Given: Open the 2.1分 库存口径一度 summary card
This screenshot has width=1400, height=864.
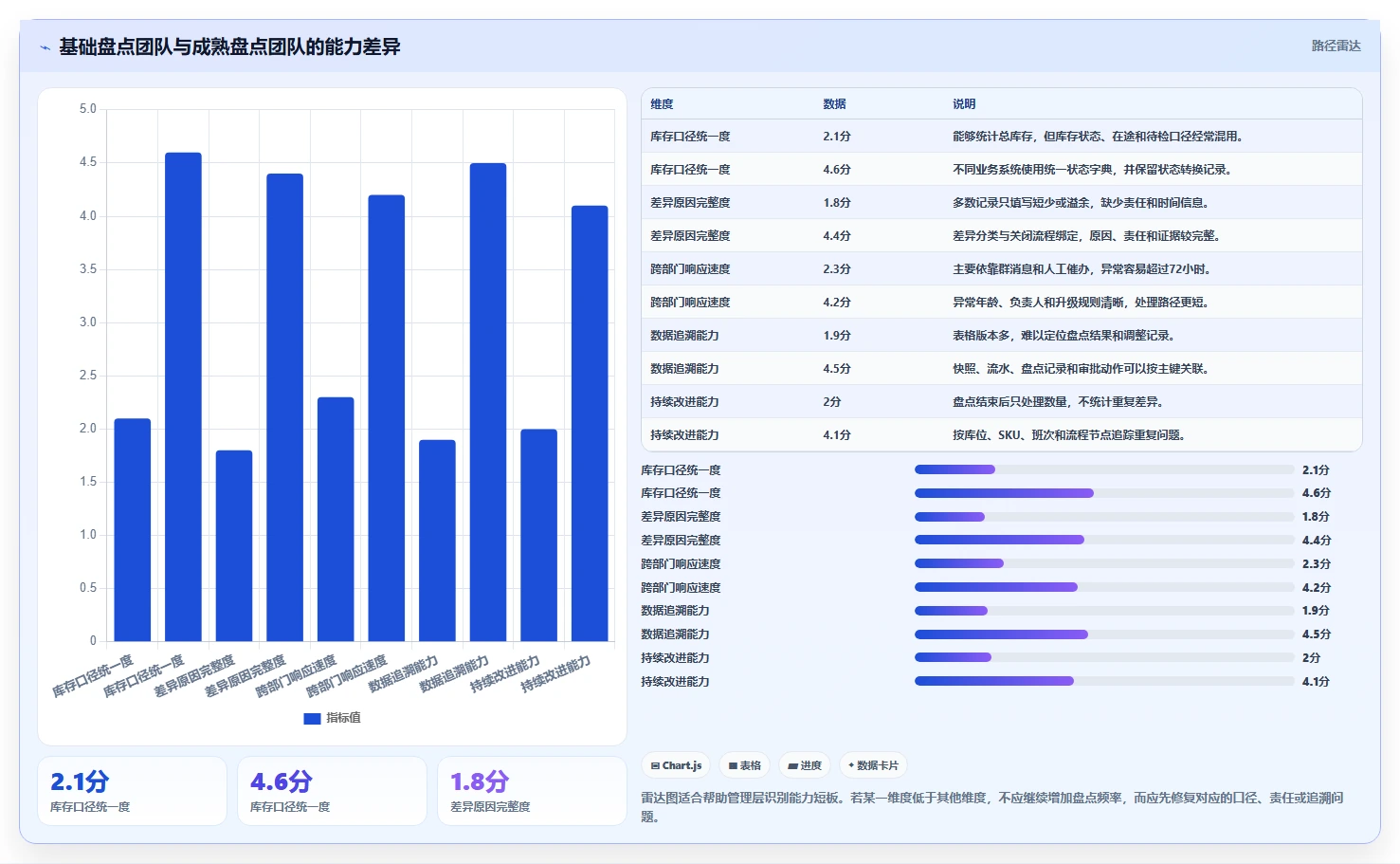Looking at the screenshot, I should (x=132, y=791).
